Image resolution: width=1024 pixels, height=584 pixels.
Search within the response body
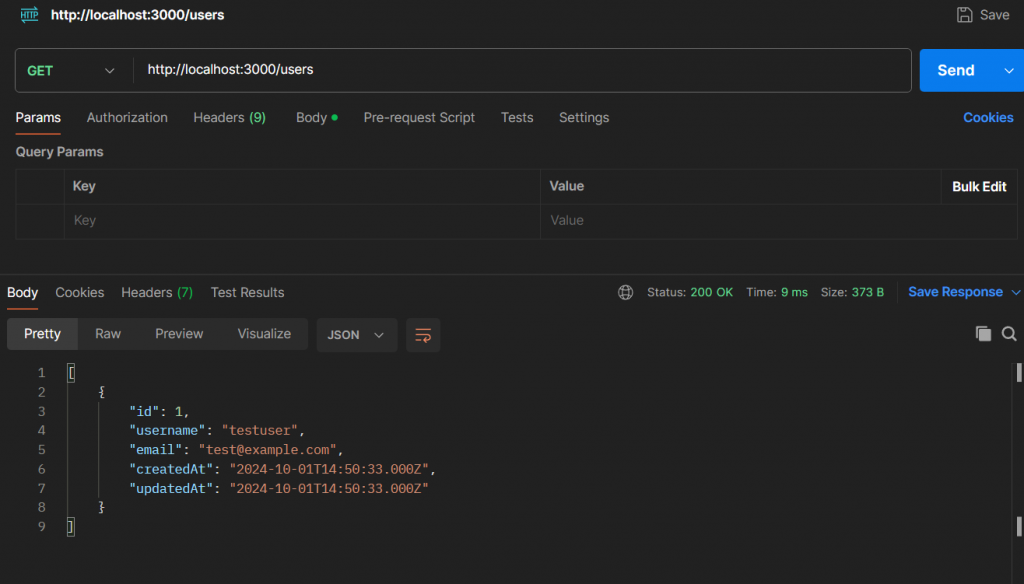coord(1009,334)
